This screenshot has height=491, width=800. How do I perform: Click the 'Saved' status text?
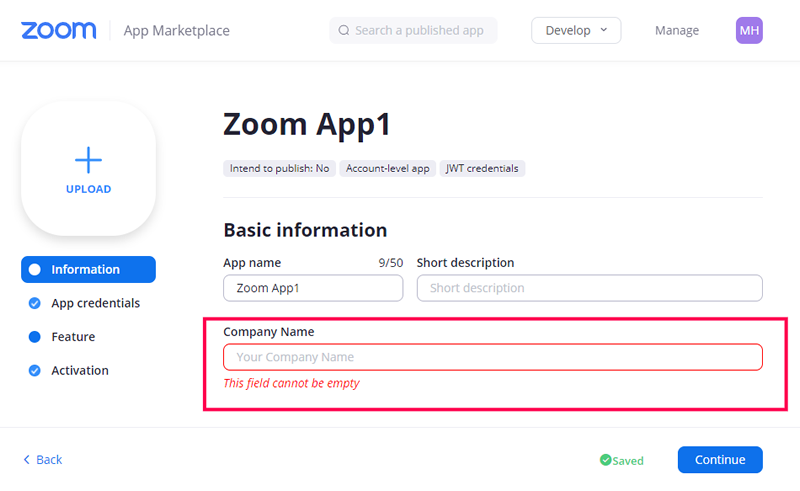pyautogui.click(x=628, y=460)
